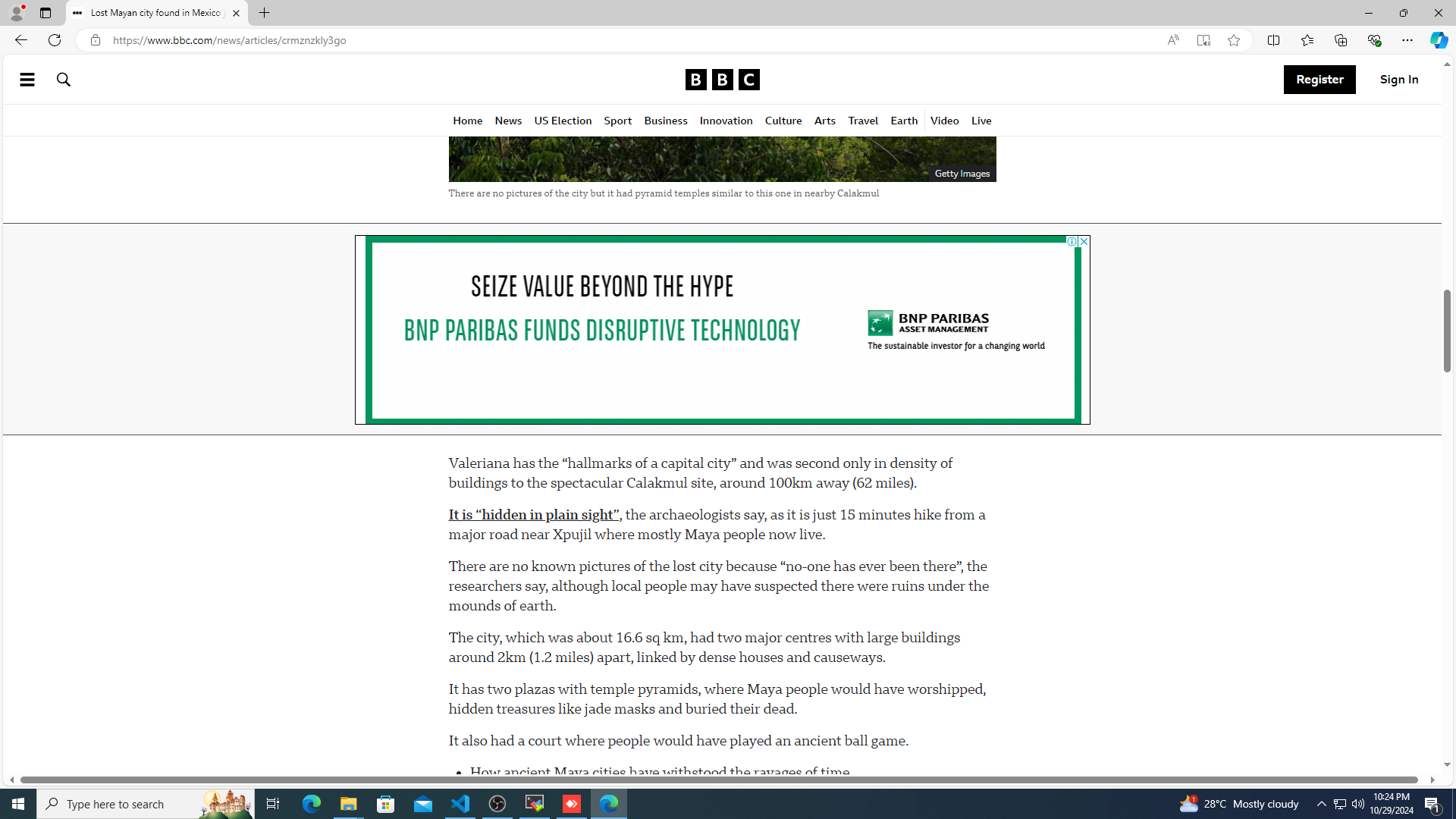Screen dimensions: 1456x819
Task: Open Settings and more menu
Action: 1407,40
